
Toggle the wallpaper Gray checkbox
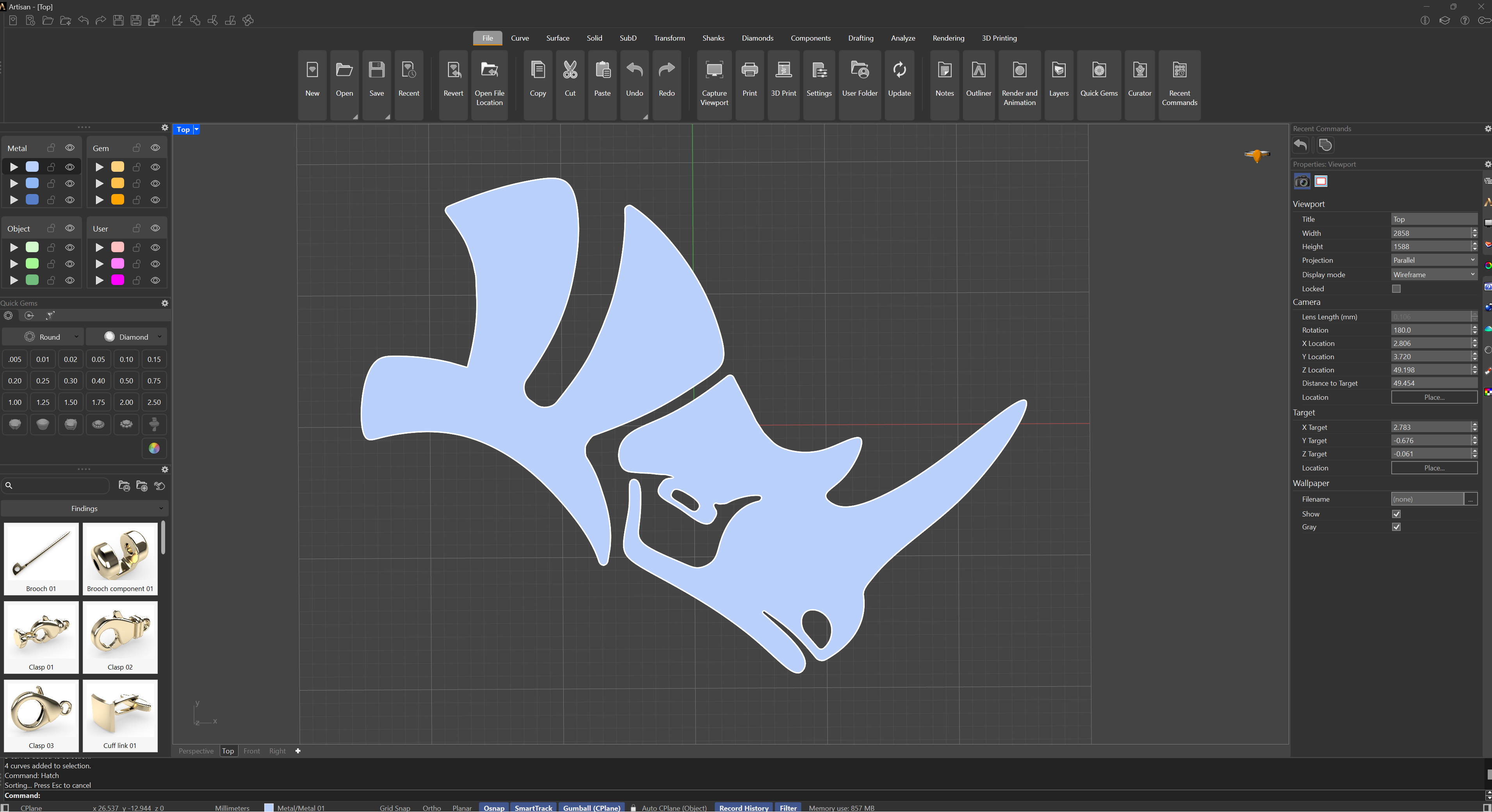point(1396,527)
